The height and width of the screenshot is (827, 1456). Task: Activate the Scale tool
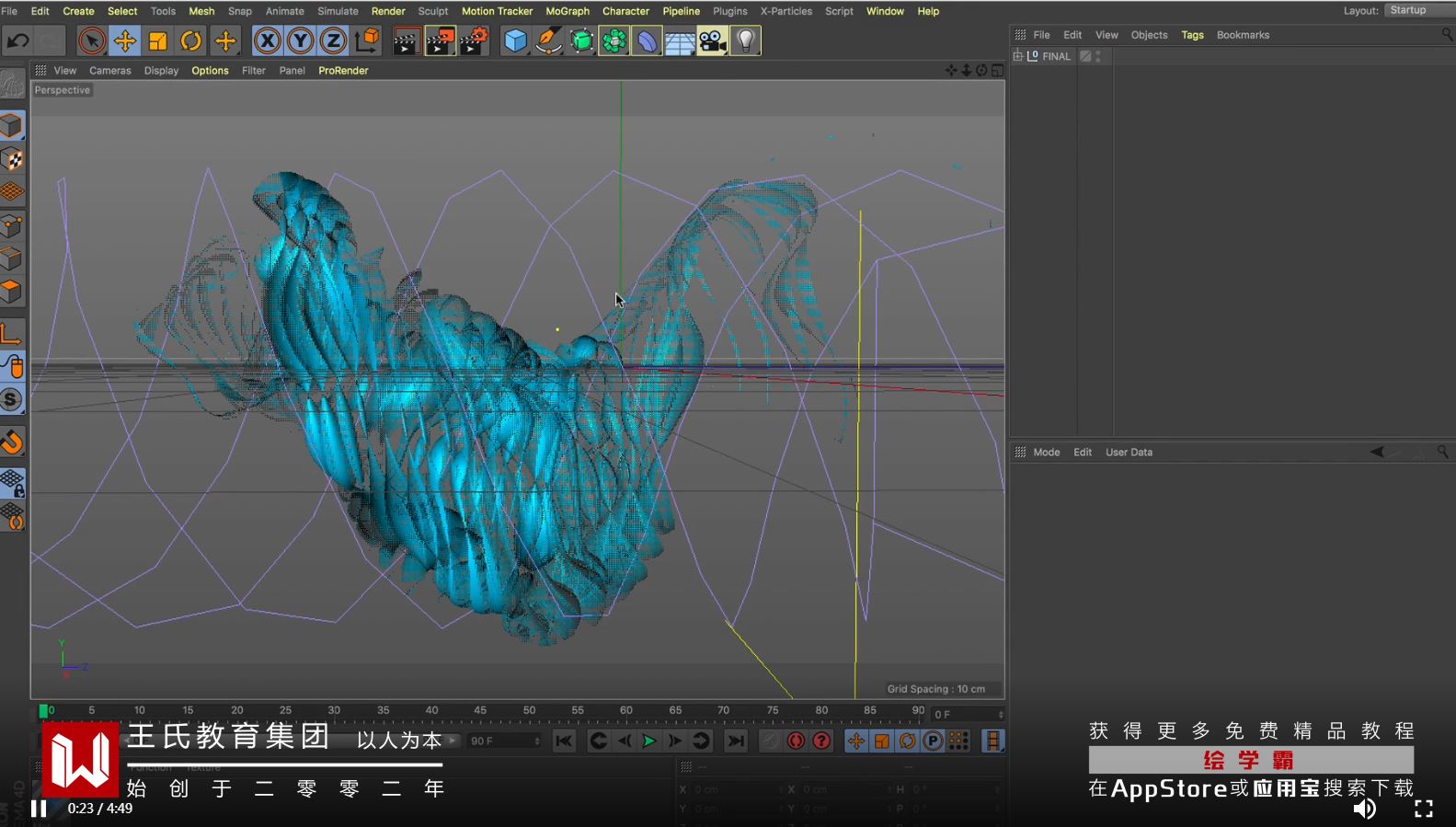[158, 40]
